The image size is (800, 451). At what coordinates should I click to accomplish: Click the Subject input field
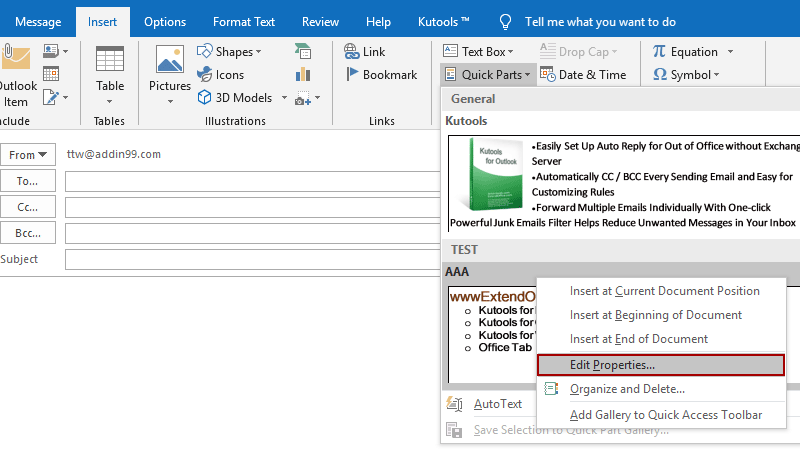click(250, 260)
